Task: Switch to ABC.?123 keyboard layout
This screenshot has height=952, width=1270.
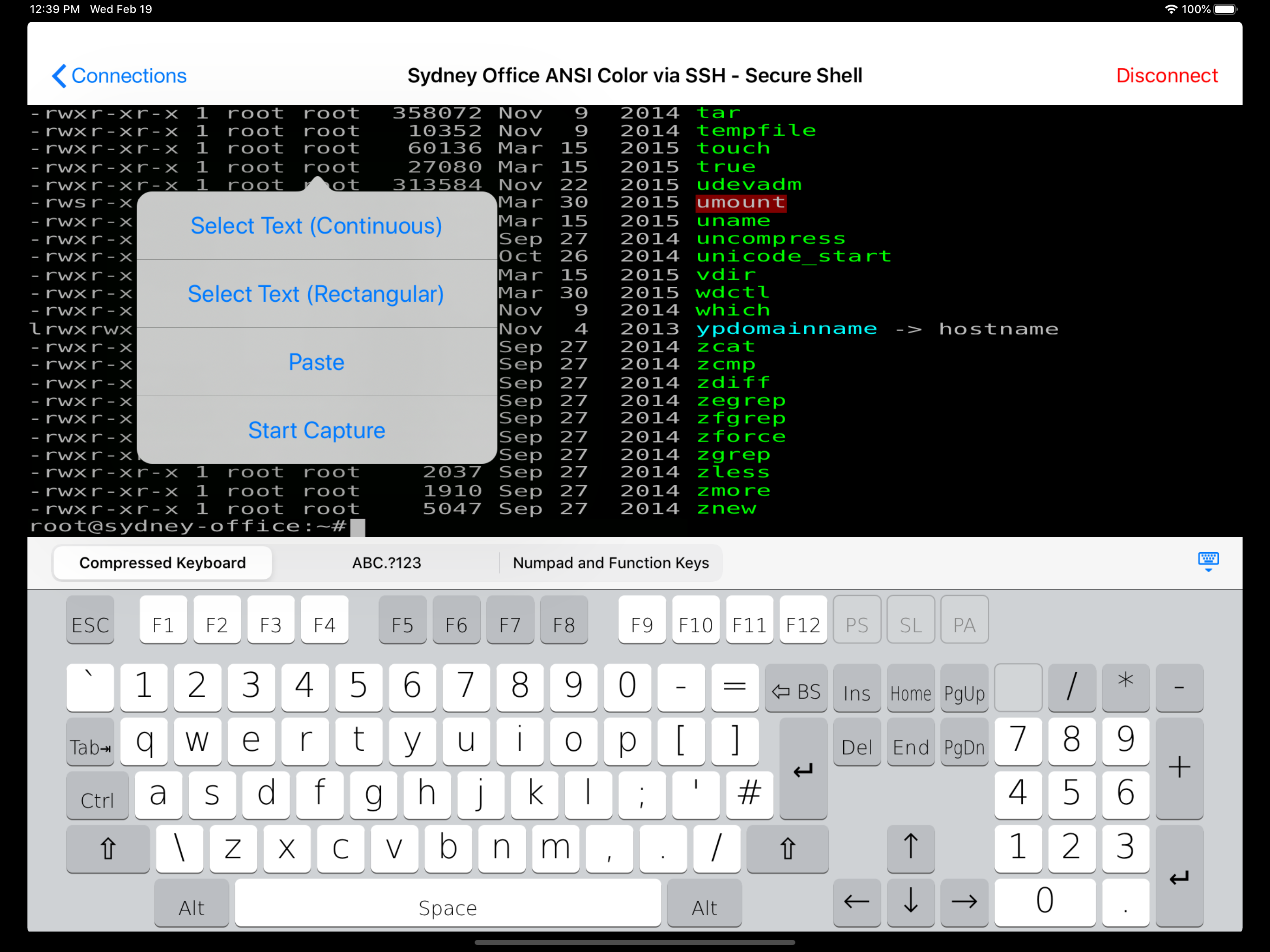Action: point(386,563)
